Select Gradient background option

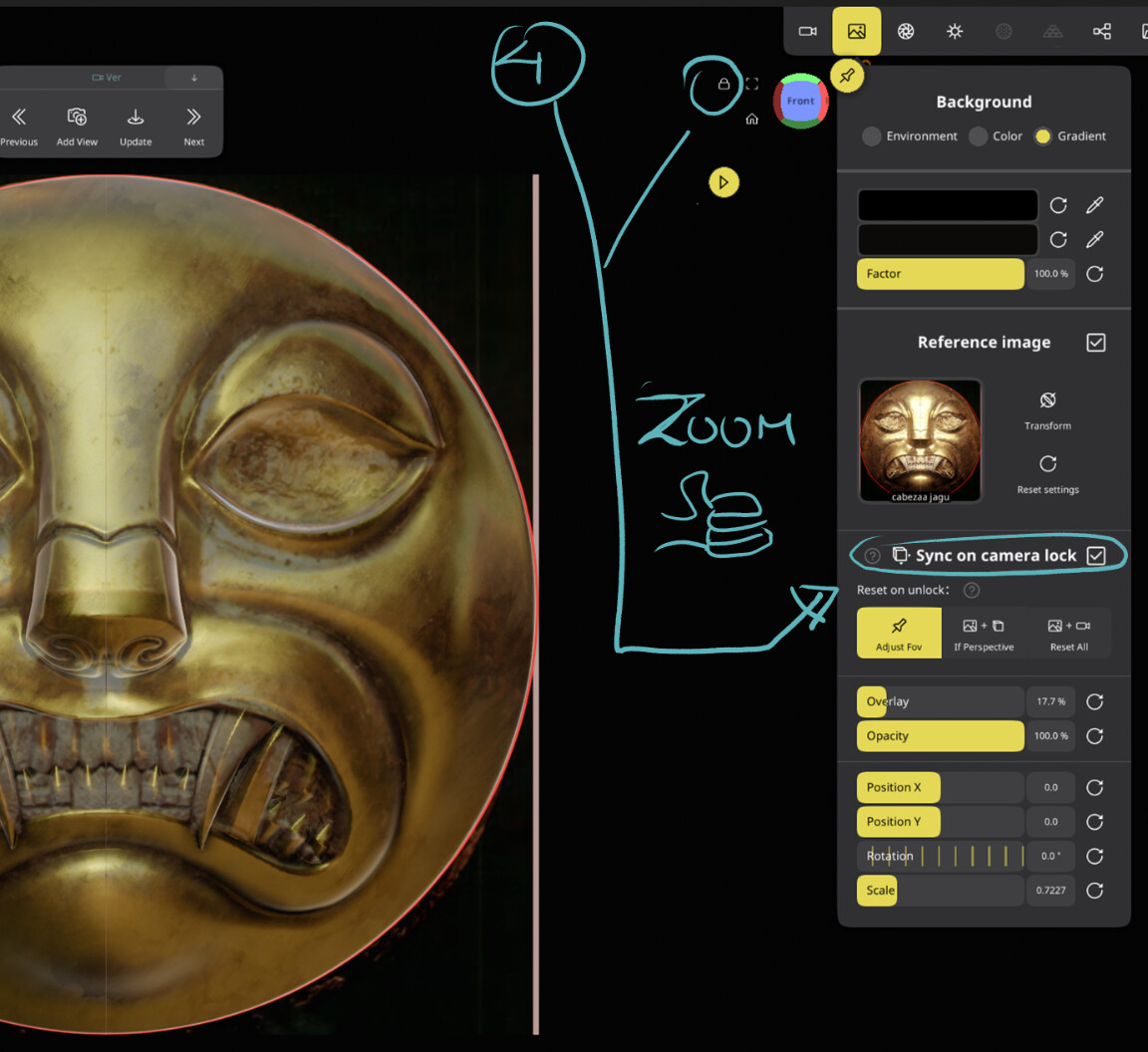click(x=1070, y=136)
